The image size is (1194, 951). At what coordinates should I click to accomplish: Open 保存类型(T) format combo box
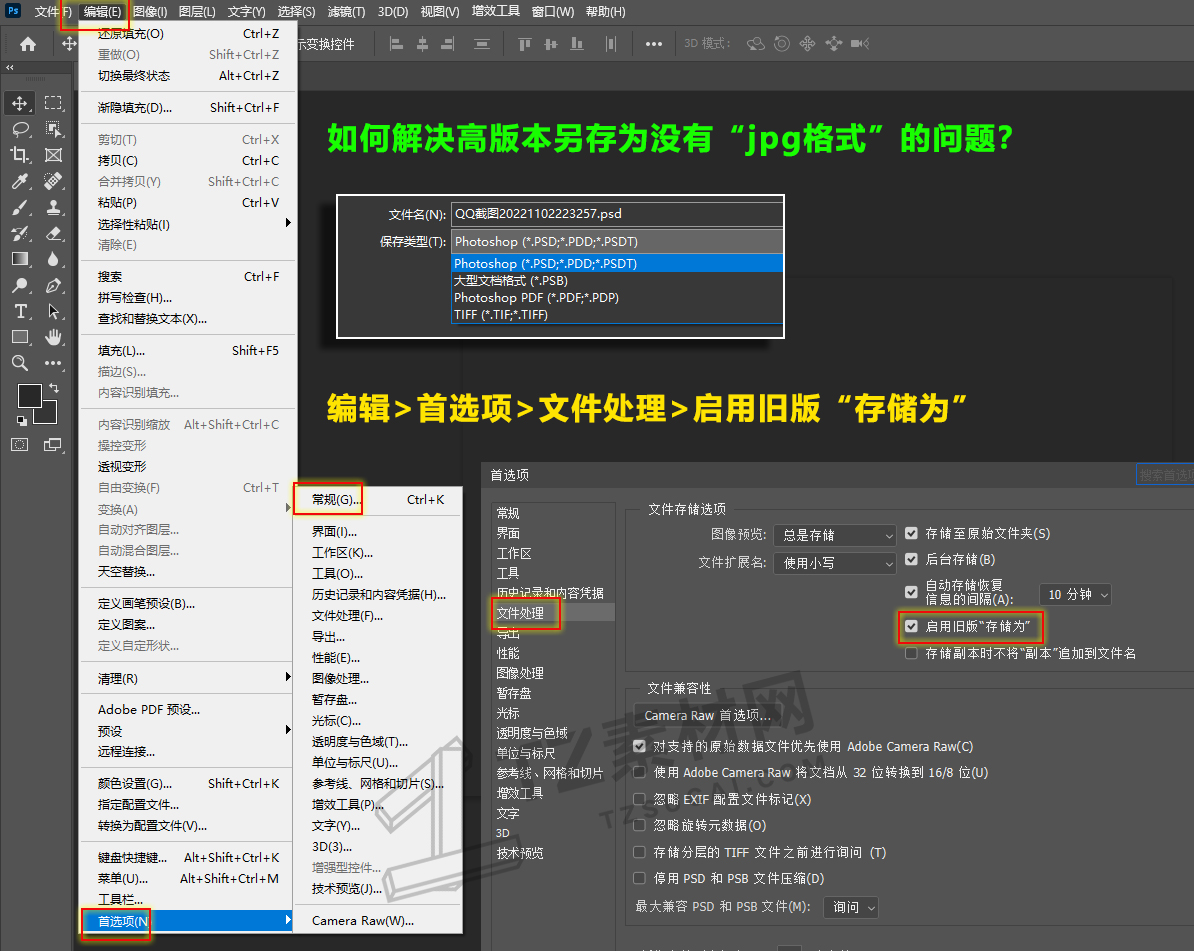[617, 241]
